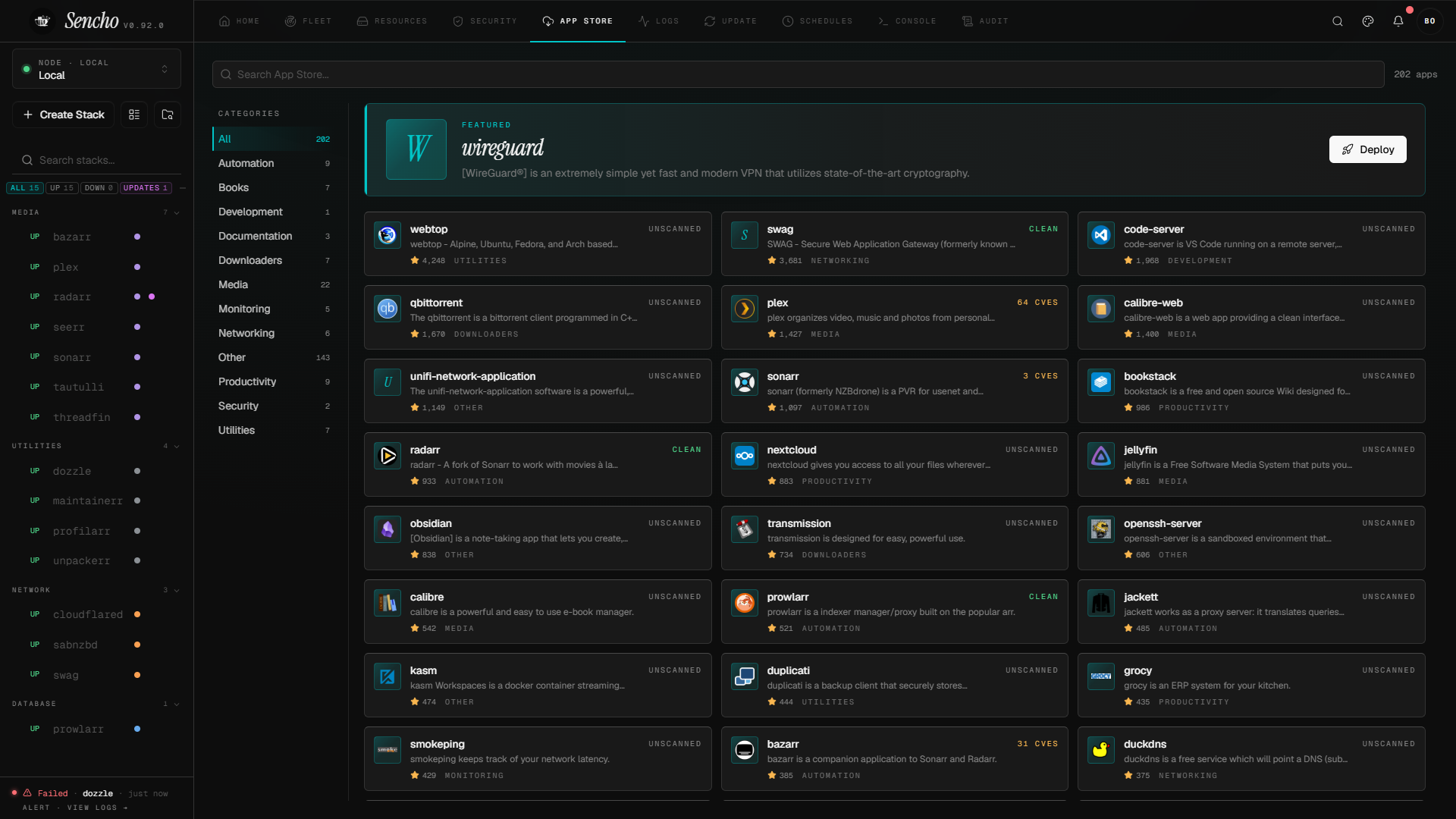The image size is (1456, 819).
Task: Click the folder import icon beside Create Stack
Action: [x=168, y=115]
